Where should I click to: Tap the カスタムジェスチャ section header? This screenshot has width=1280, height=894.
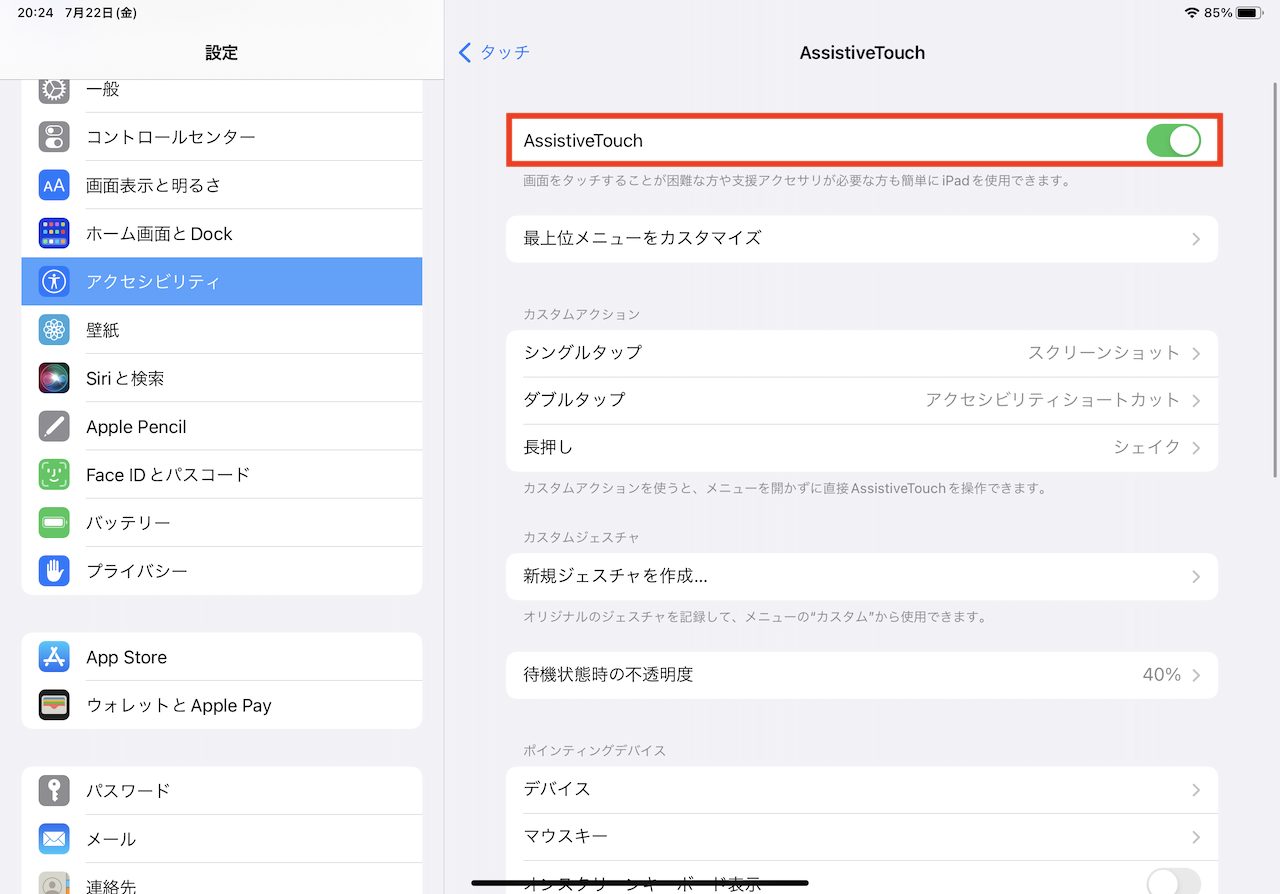(x=582, y=537)
